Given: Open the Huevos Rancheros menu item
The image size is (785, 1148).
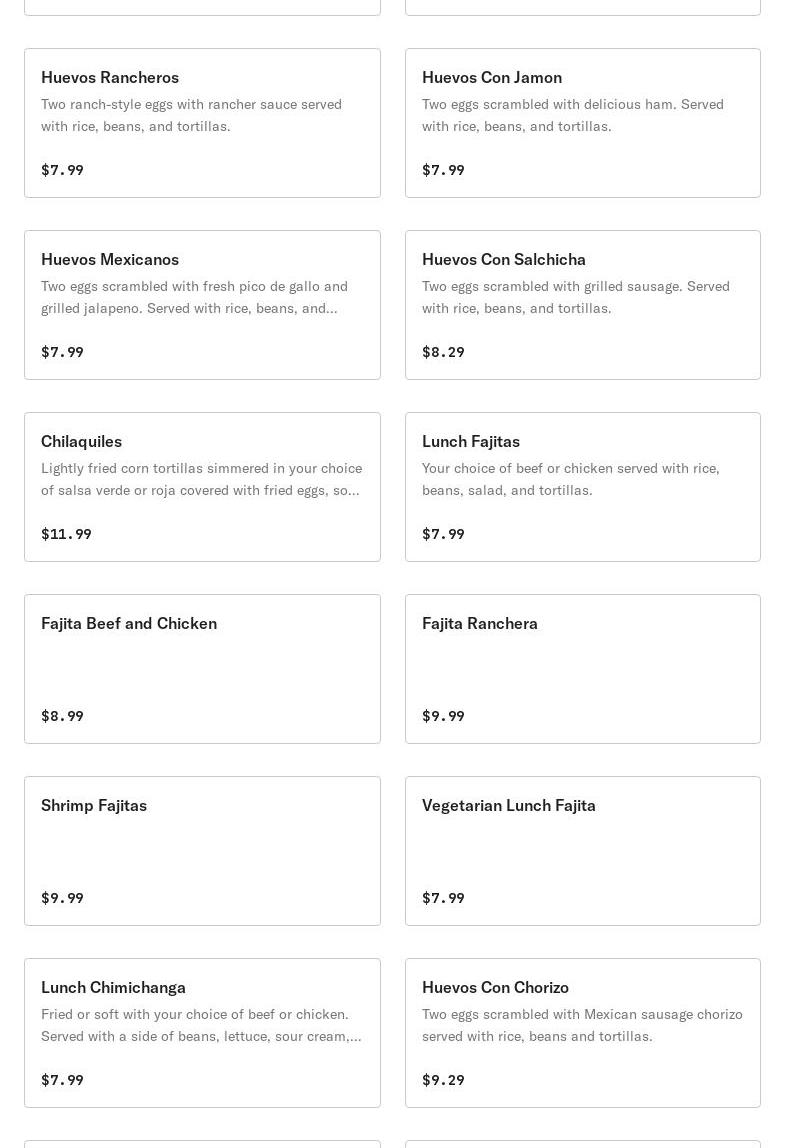Looking at the screenshot, I should (x=110, y=77).
